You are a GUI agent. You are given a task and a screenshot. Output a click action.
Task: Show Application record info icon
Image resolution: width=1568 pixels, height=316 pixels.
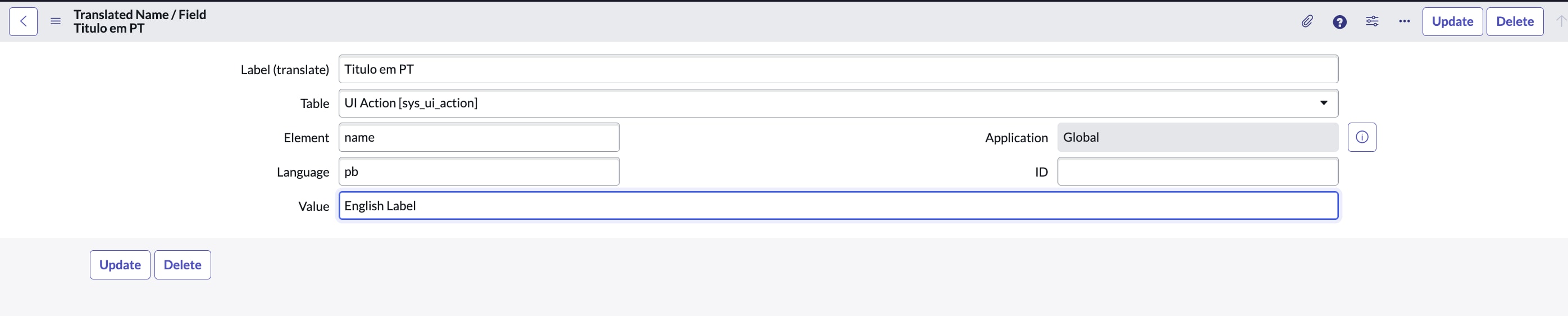[x=1362, y=137]
